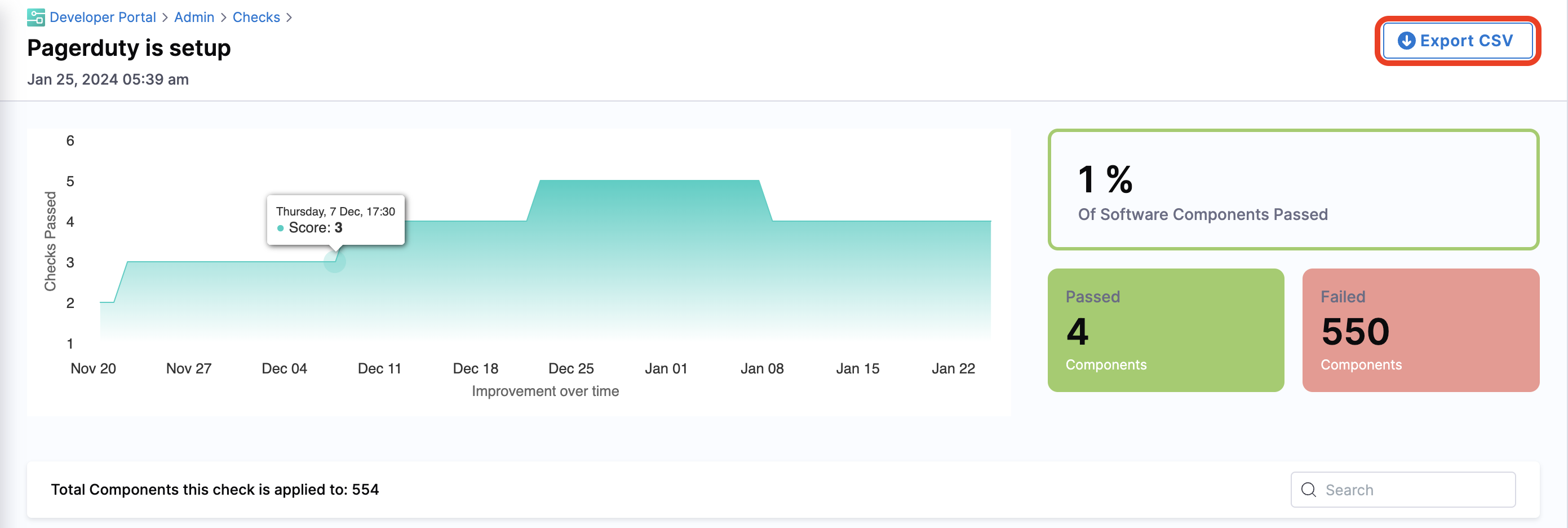Click the Nov 20 label on chart axis
Screen dimensions: 1568x528
pos(93,368)
